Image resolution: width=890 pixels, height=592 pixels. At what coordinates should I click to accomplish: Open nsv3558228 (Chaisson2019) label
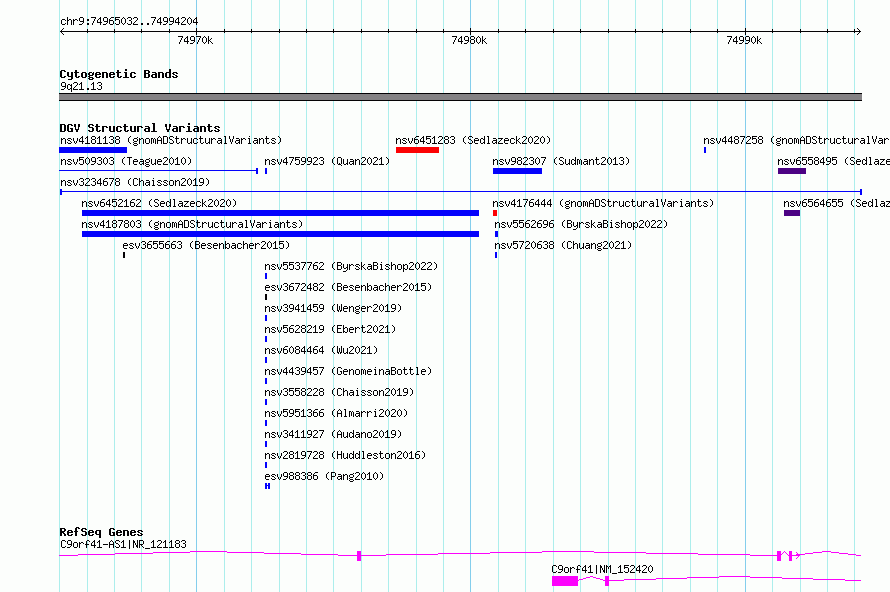[x=339, y=392]
